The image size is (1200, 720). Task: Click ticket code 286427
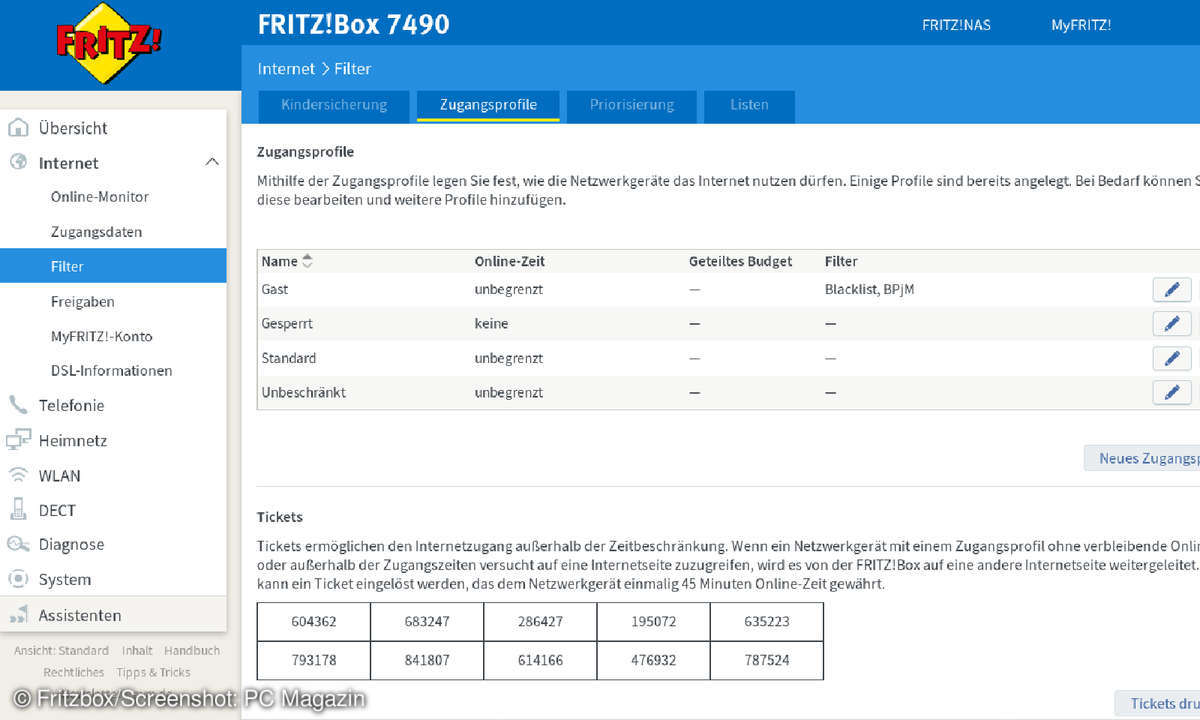click(x=540, y=621)
